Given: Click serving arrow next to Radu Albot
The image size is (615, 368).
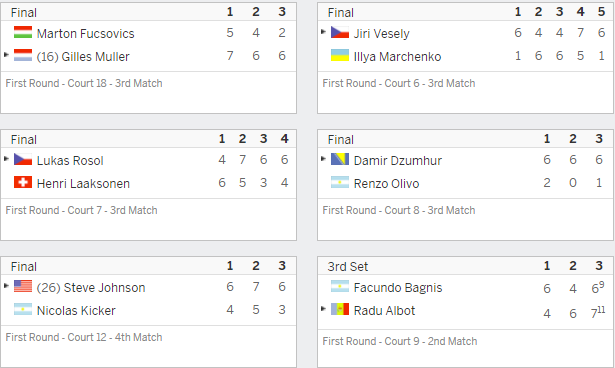Looking at the screenshot, I should point(323,309).
